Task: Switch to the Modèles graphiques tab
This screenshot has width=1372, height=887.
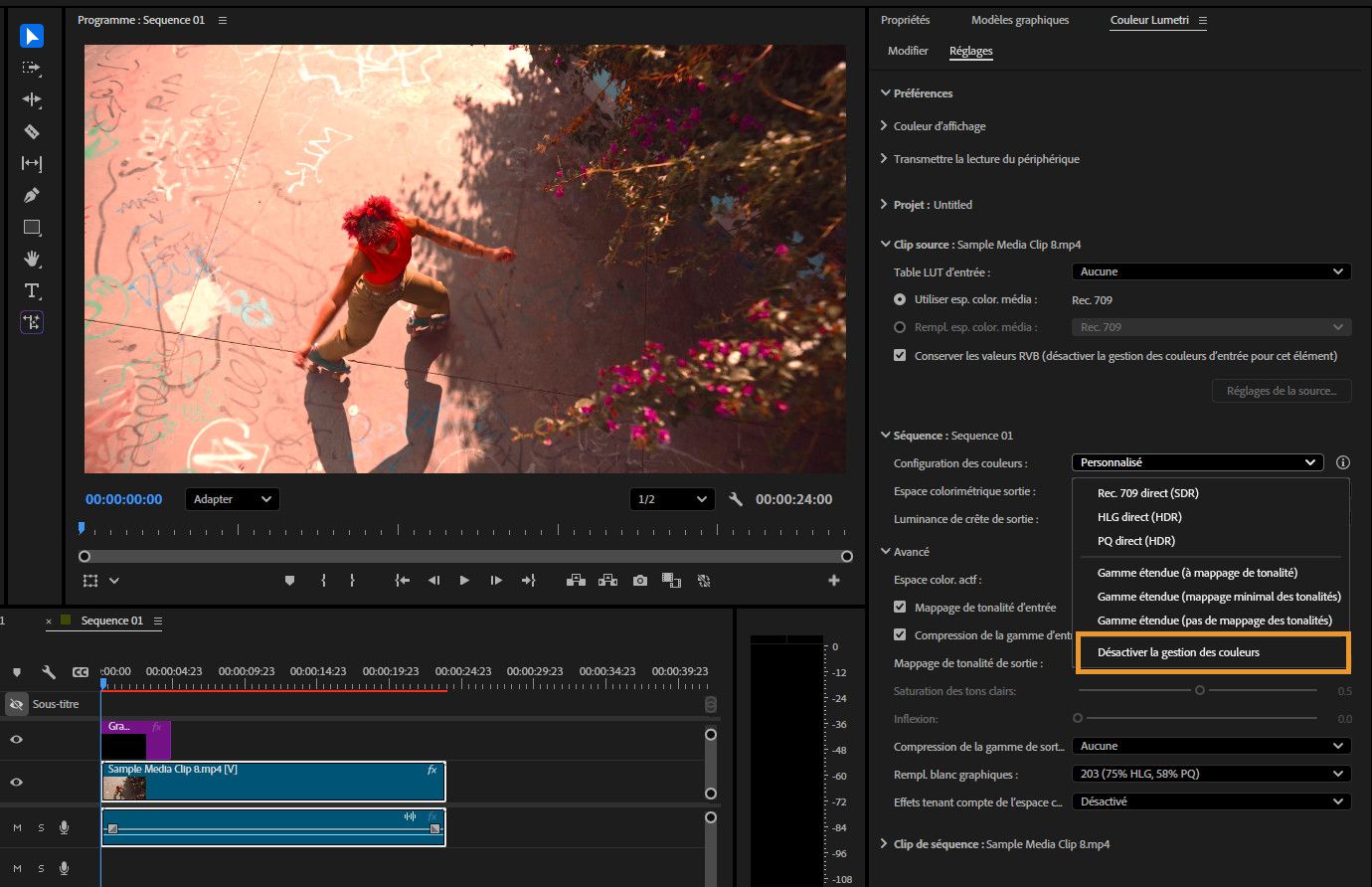Action: click(1020, 20)
